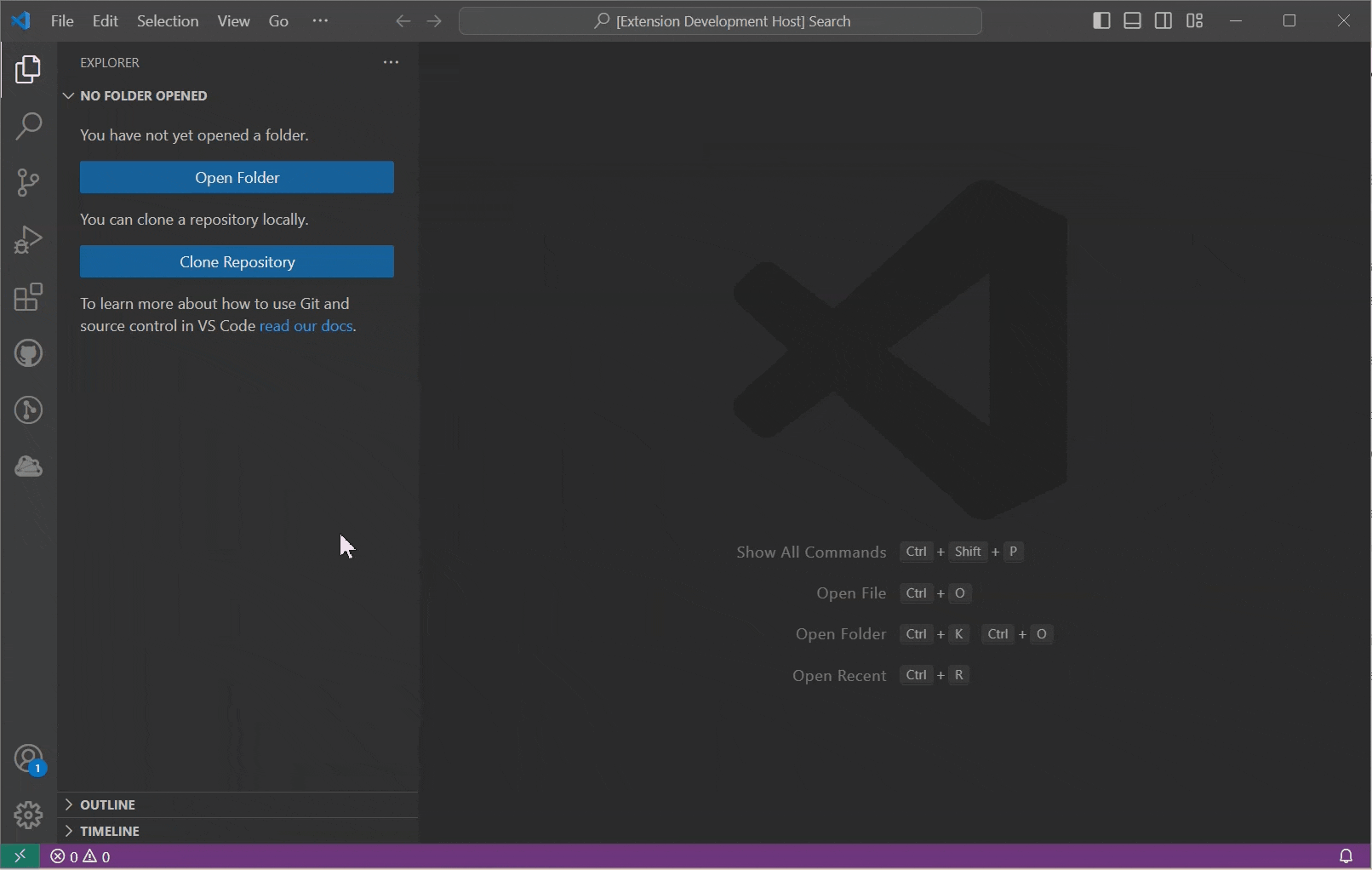Follow the 'read our docs' link

coord(306,326)
